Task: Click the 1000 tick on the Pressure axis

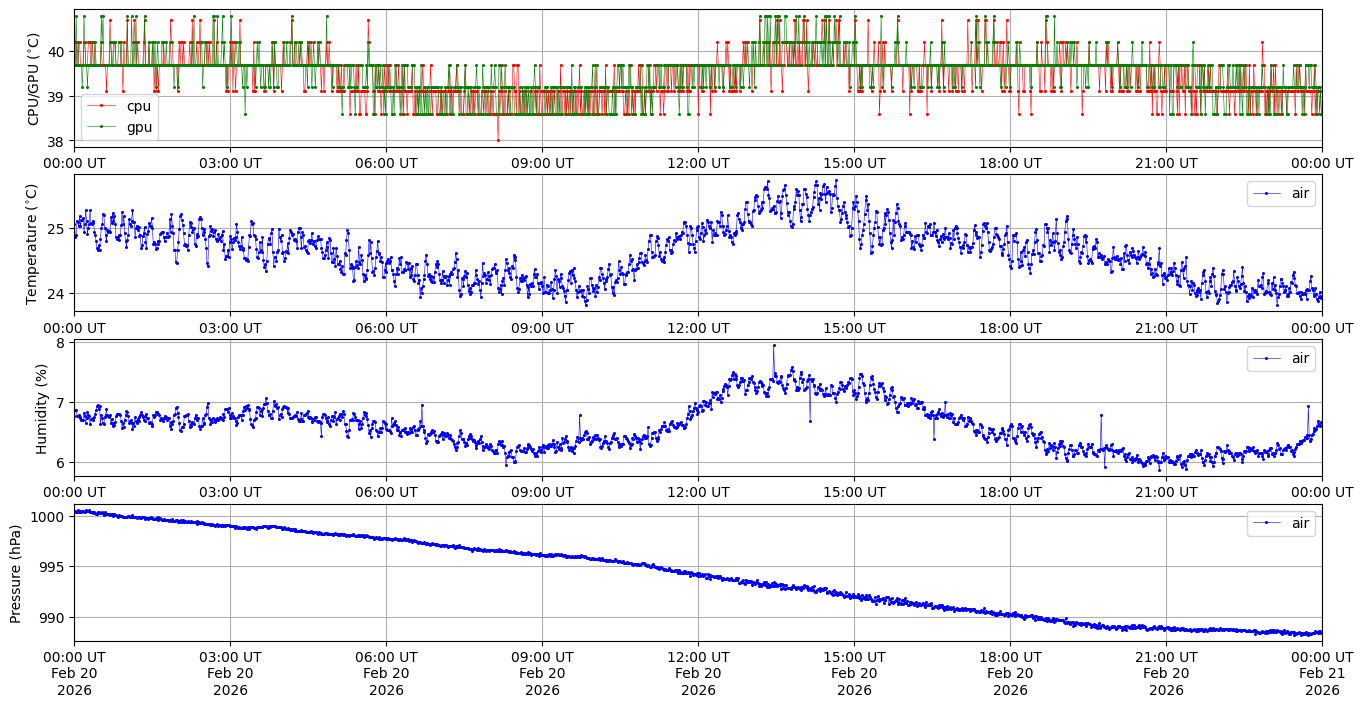Action: point(49,517)
